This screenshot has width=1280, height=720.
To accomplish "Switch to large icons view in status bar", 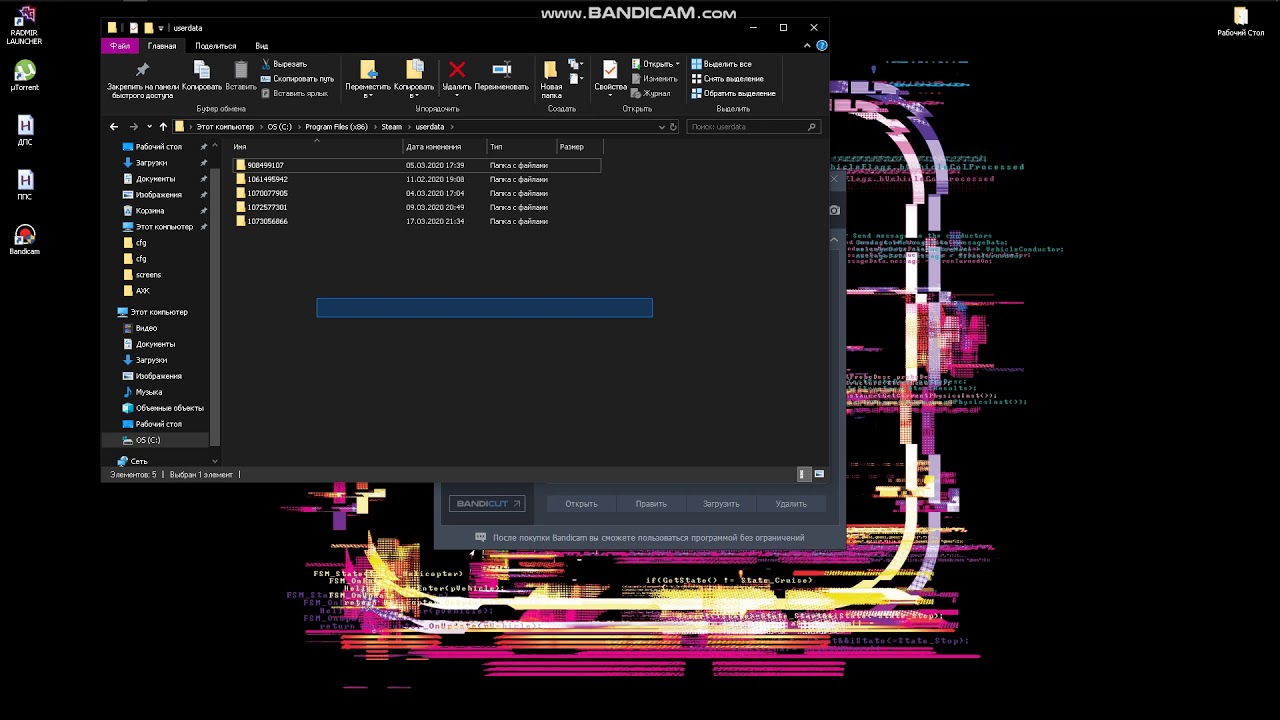I will [819, 474].
